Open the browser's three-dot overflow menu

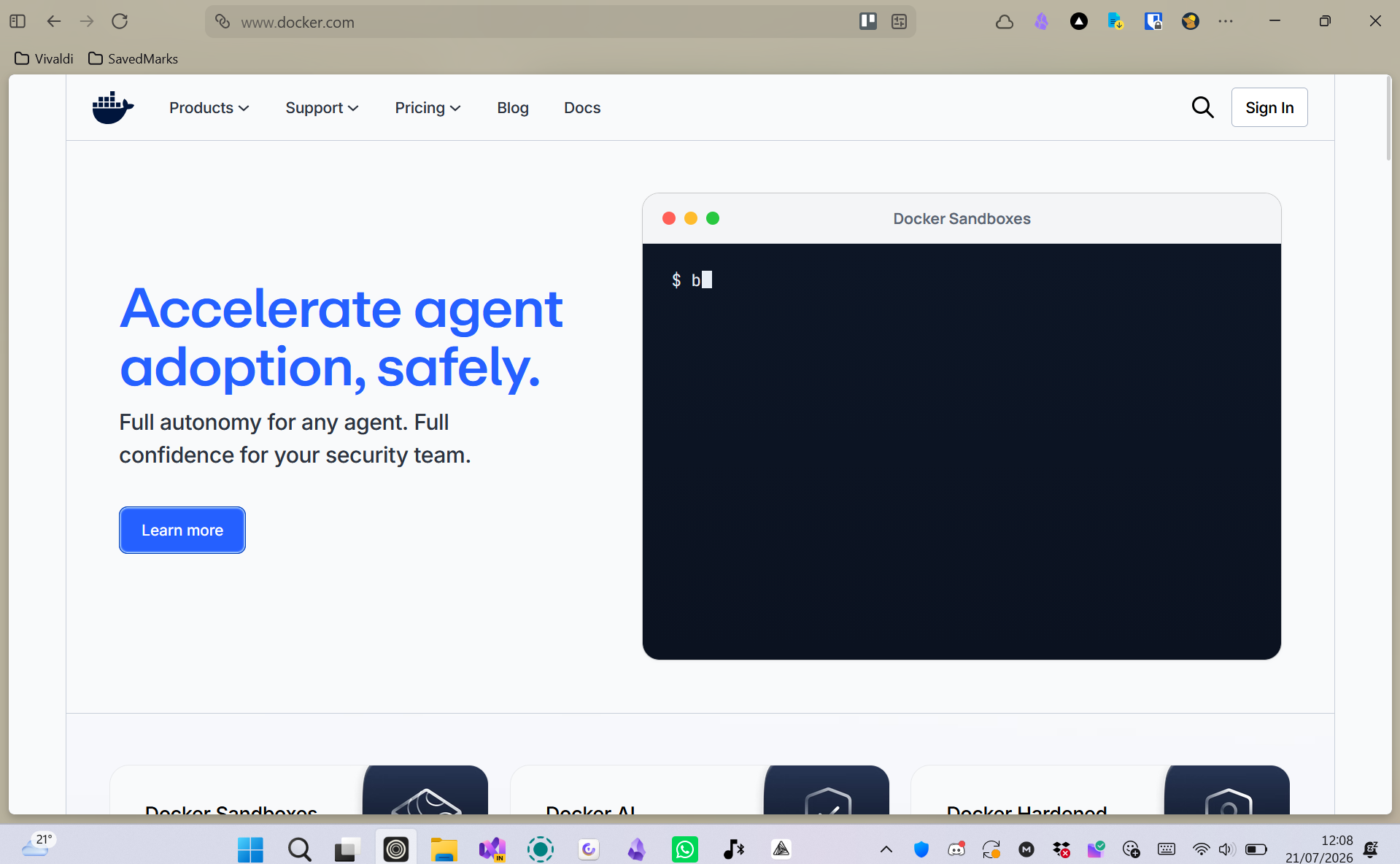coord(1226,22)
